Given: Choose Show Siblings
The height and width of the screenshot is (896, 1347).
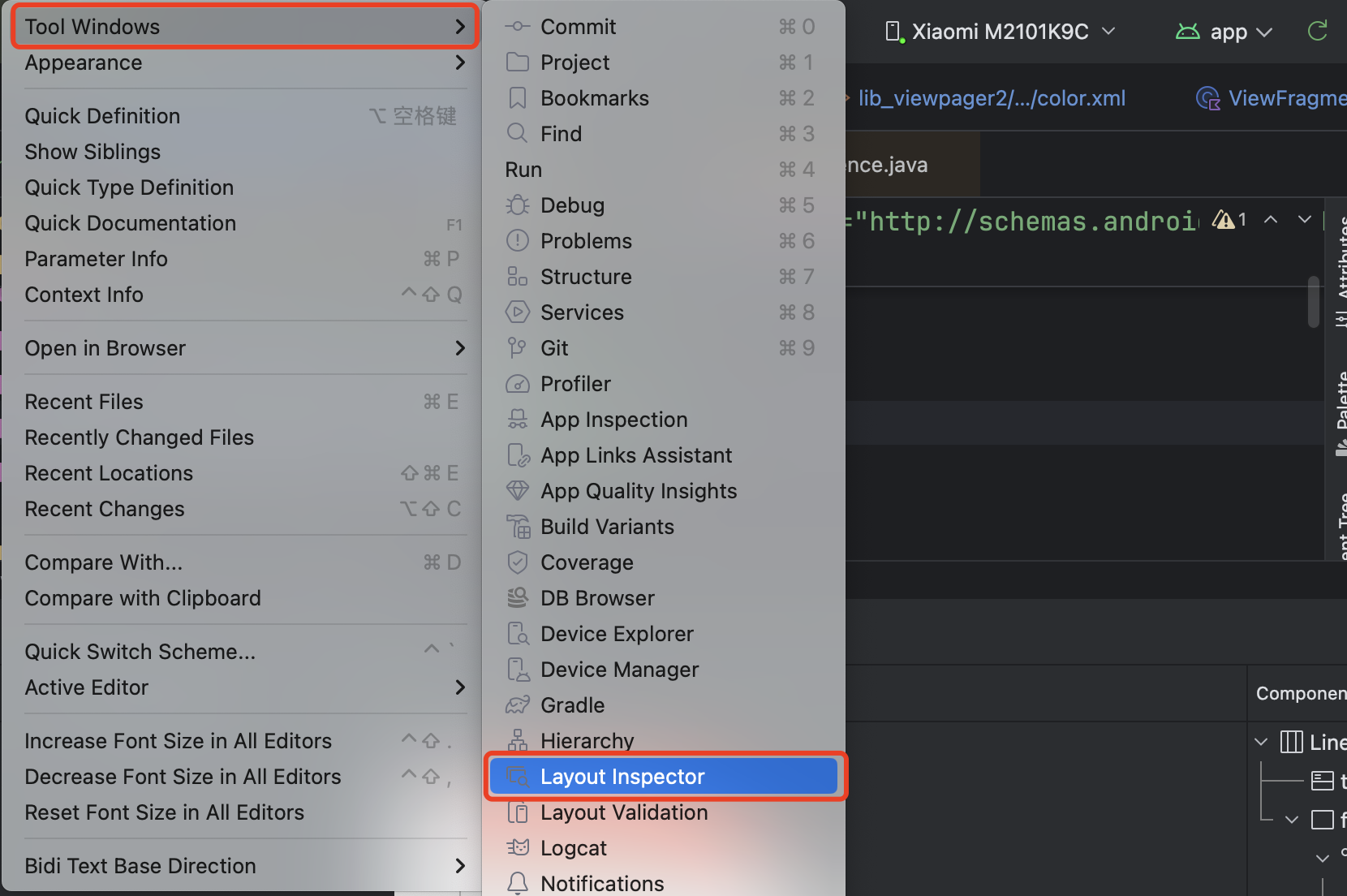Looking at the screenshot, I should tap(244, 152).
